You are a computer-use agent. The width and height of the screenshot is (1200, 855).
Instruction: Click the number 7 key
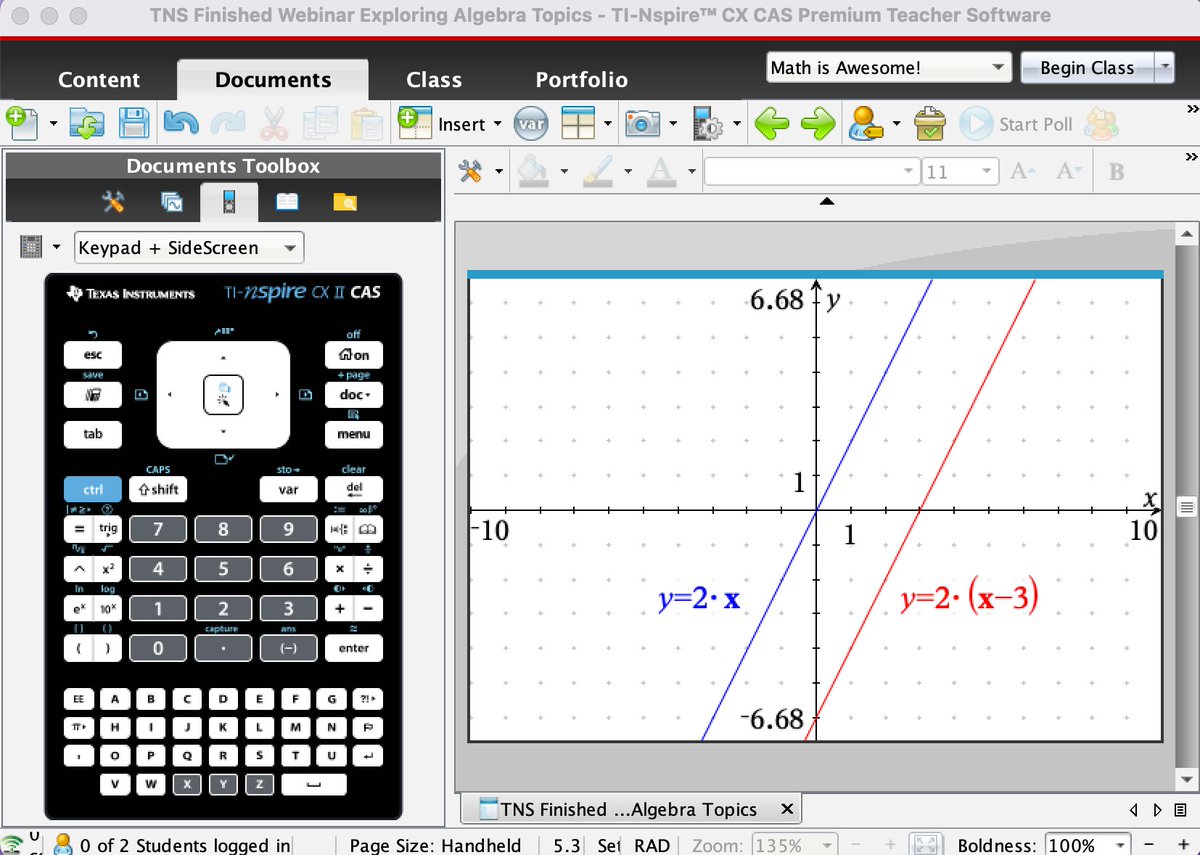click(157, 529)
